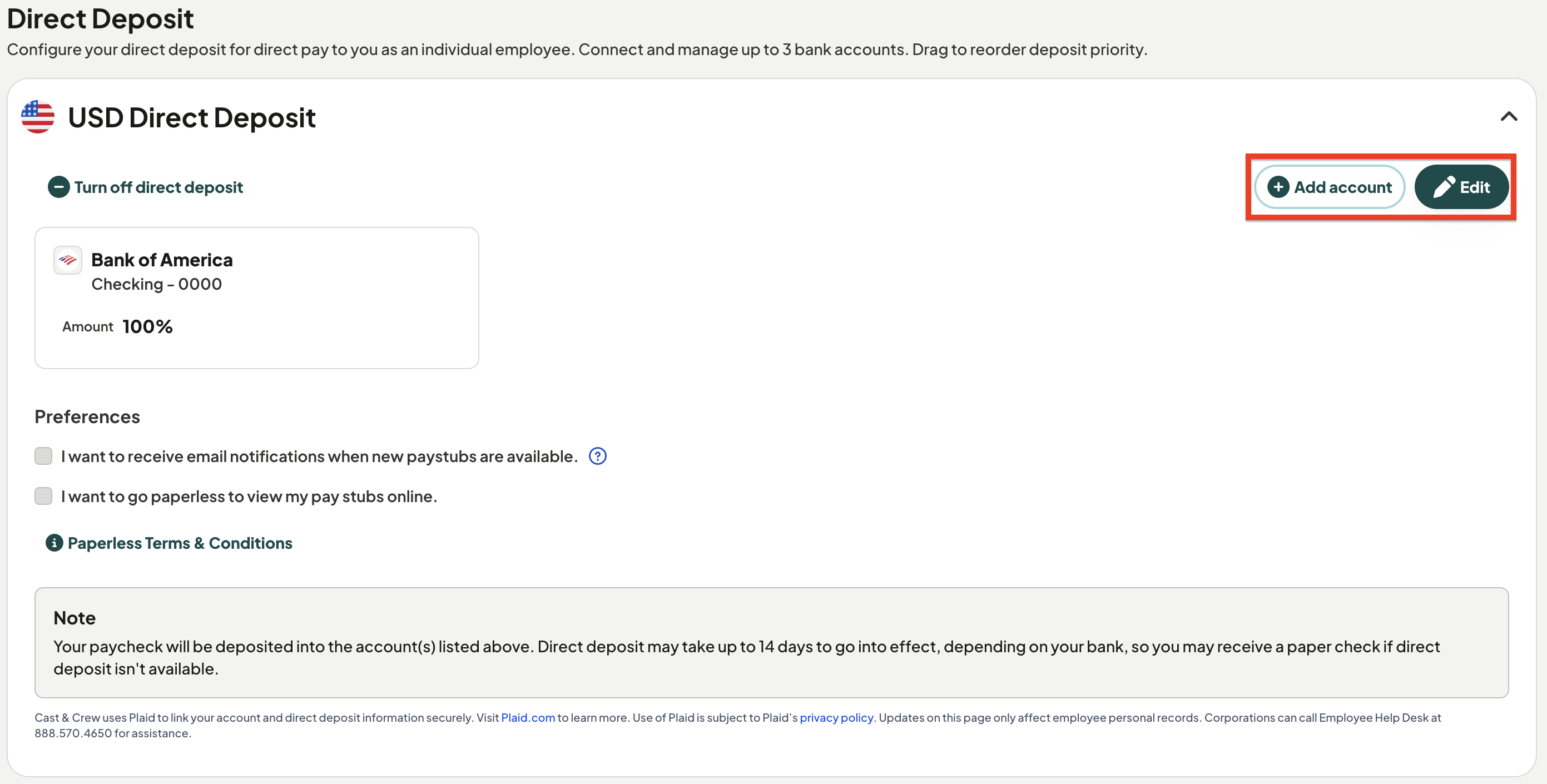Click the Note information box
This screenshot has height=784, width=1547.
tap(772, 642)
